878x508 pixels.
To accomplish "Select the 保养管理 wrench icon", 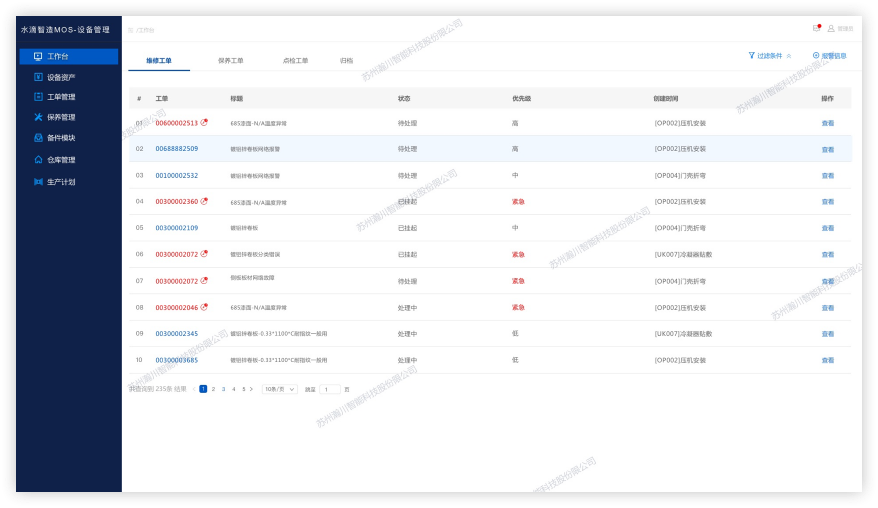I will [38, 117].
